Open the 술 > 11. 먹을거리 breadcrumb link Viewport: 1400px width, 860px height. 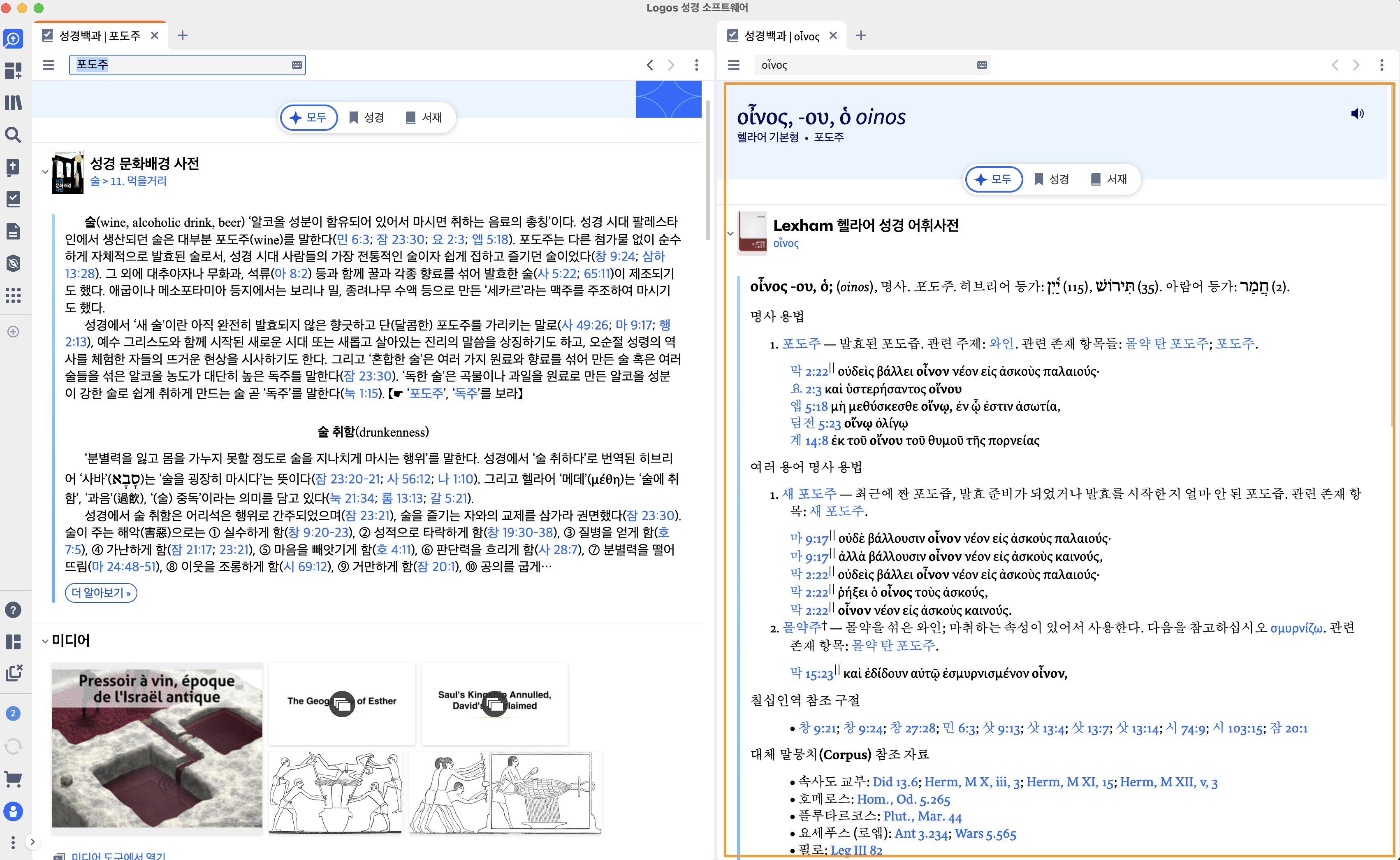[x=128, y=181]
